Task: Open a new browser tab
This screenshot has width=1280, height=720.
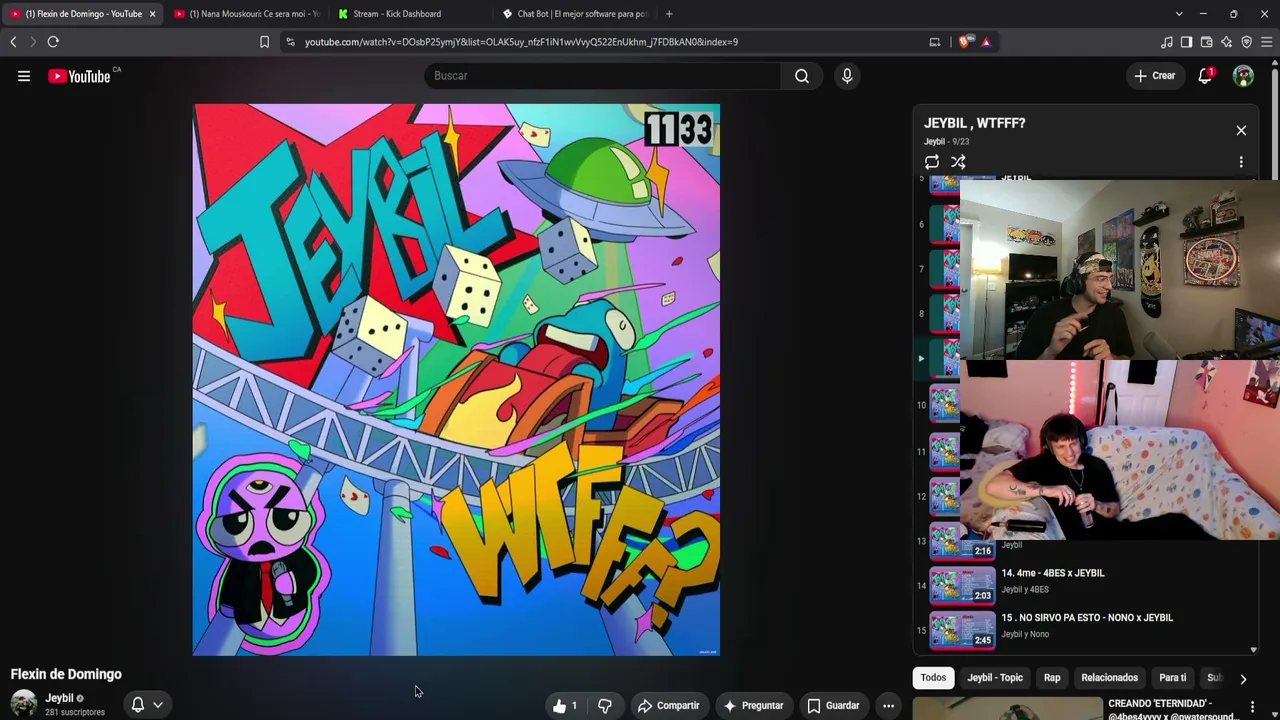Action: tap(669, 14)
